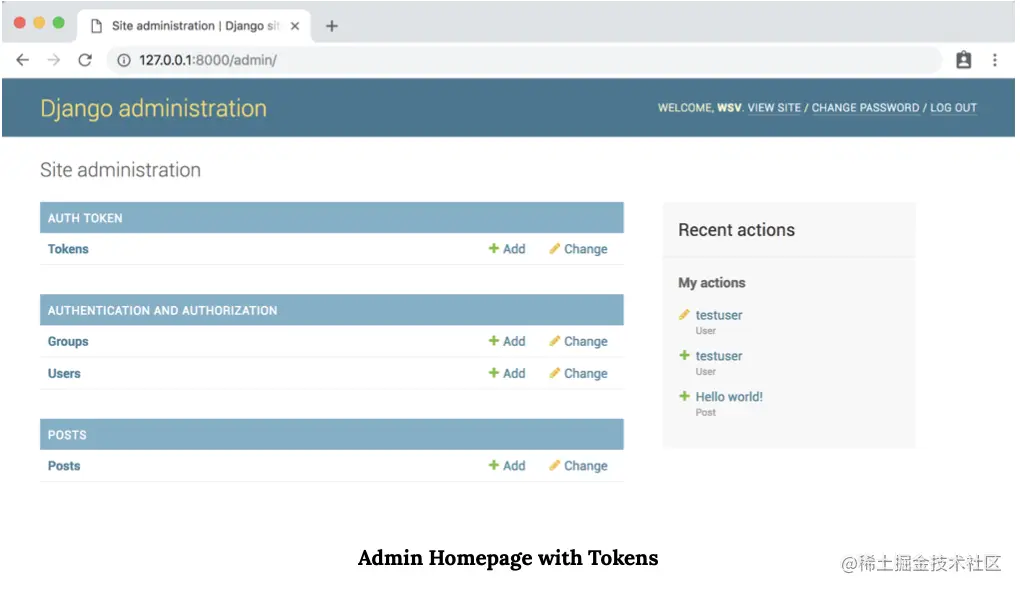The image size is (1020, 592).
Task: Click LOG OUT in the header
Action: (953, 108)
